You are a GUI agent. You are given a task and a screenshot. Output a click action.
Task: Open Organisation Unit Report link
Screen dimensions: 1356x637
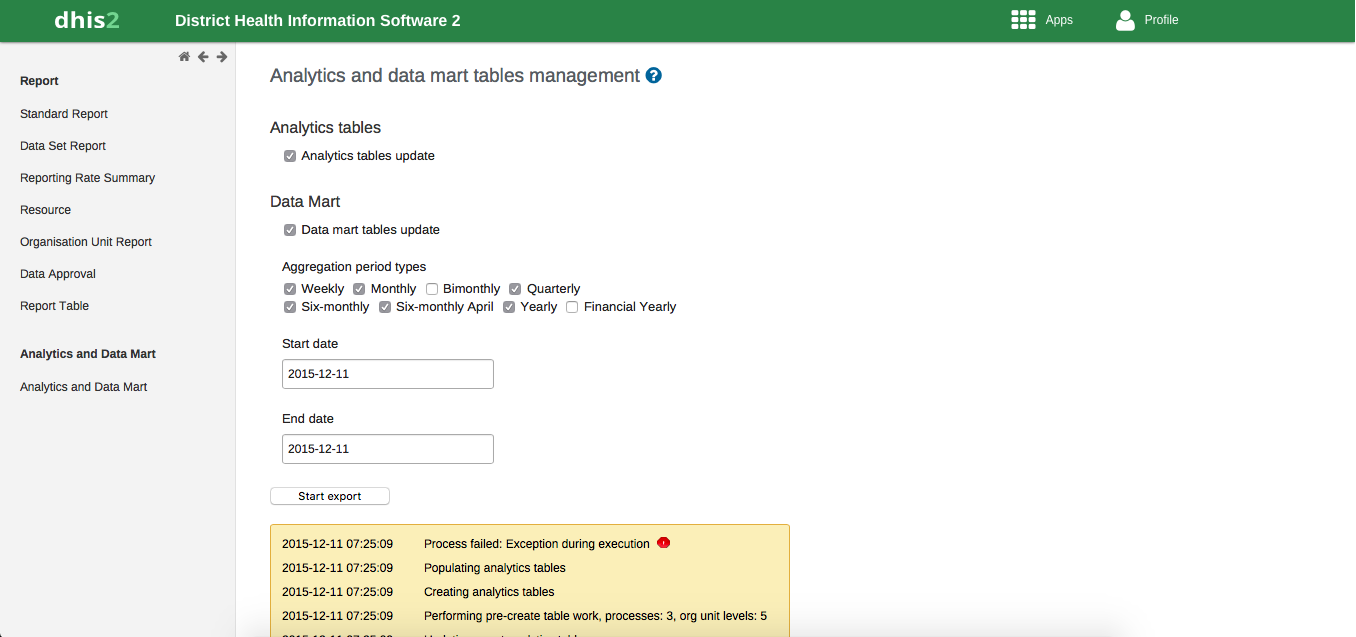[86, 242]
